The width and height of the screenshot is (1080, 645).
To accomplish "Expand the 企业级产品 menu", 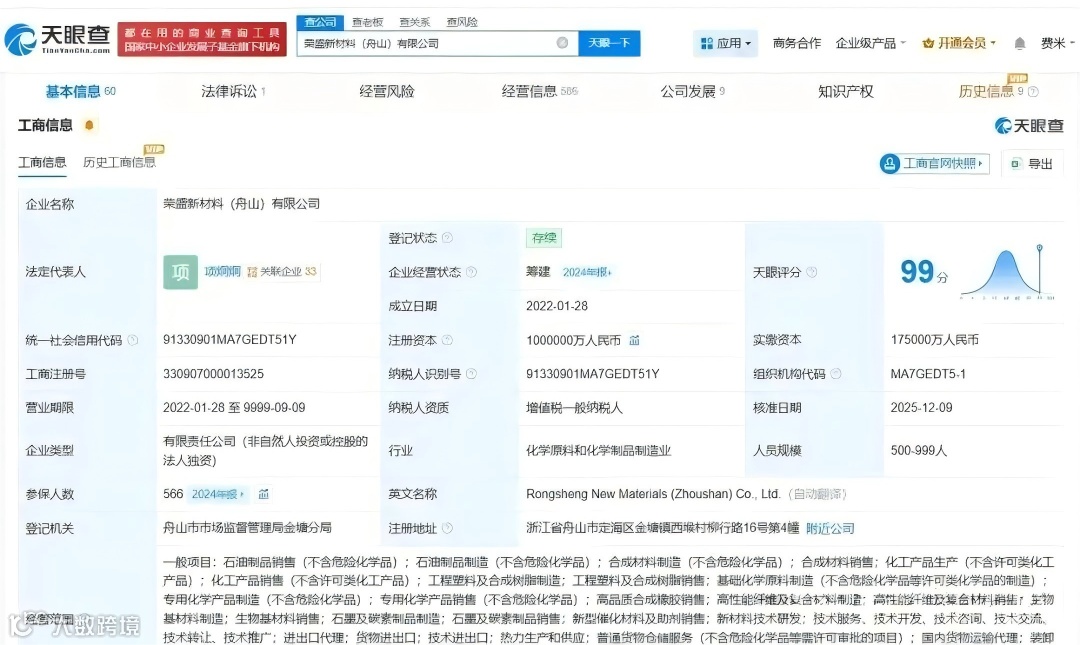I will [871, 43].
